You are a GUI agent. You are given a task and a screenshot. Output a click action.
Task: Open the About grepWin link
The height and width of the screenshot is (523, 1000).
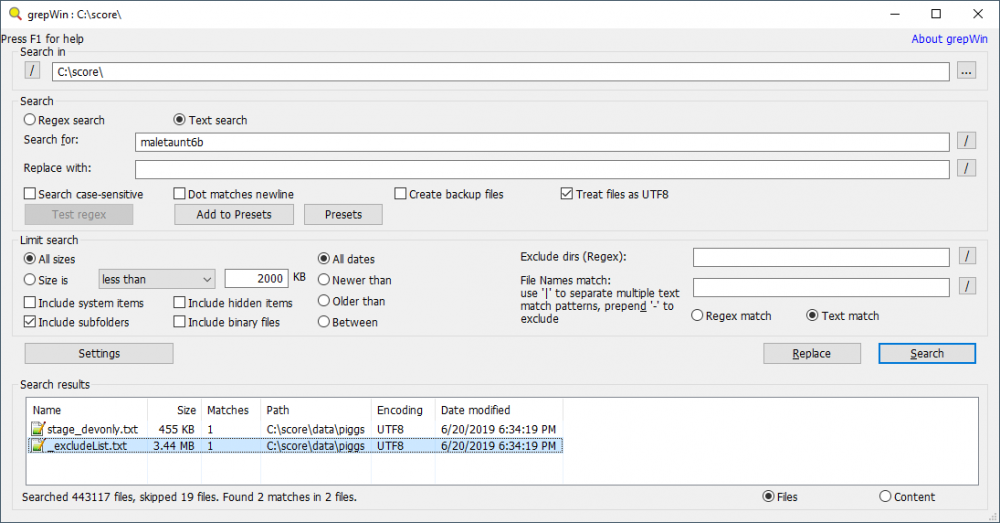pos(948,39)
